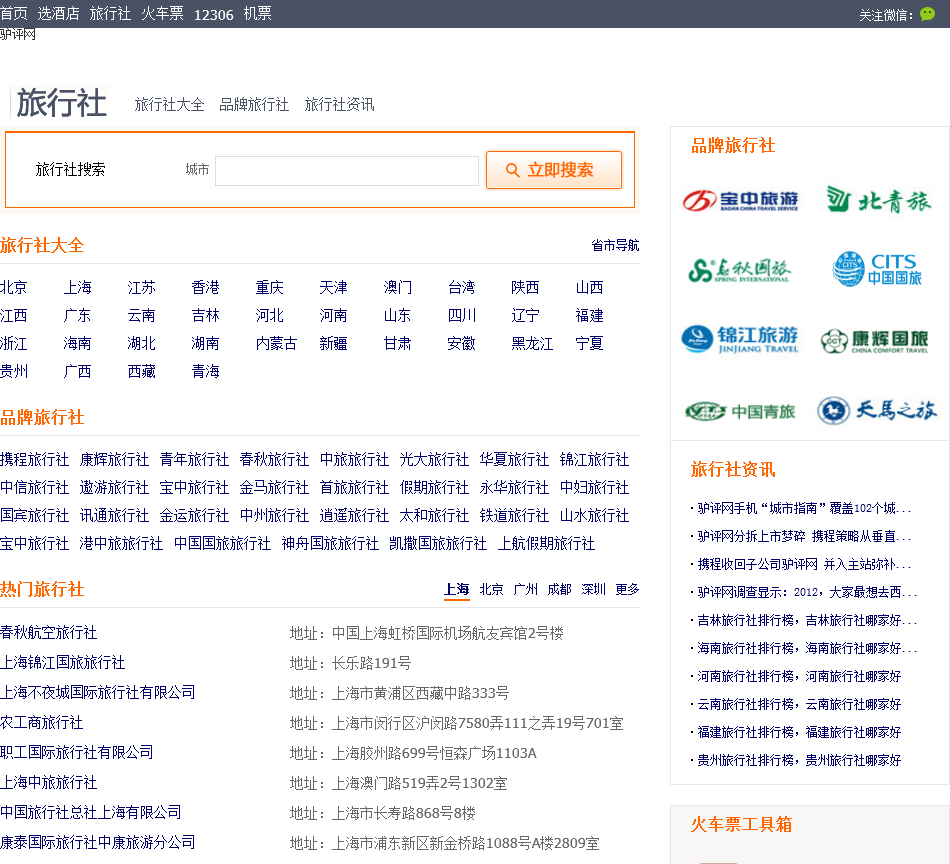The height and width of the screenshot is (864, 950).
Task: Select 内蒙古 from the province list
Action: click(276, 344)
